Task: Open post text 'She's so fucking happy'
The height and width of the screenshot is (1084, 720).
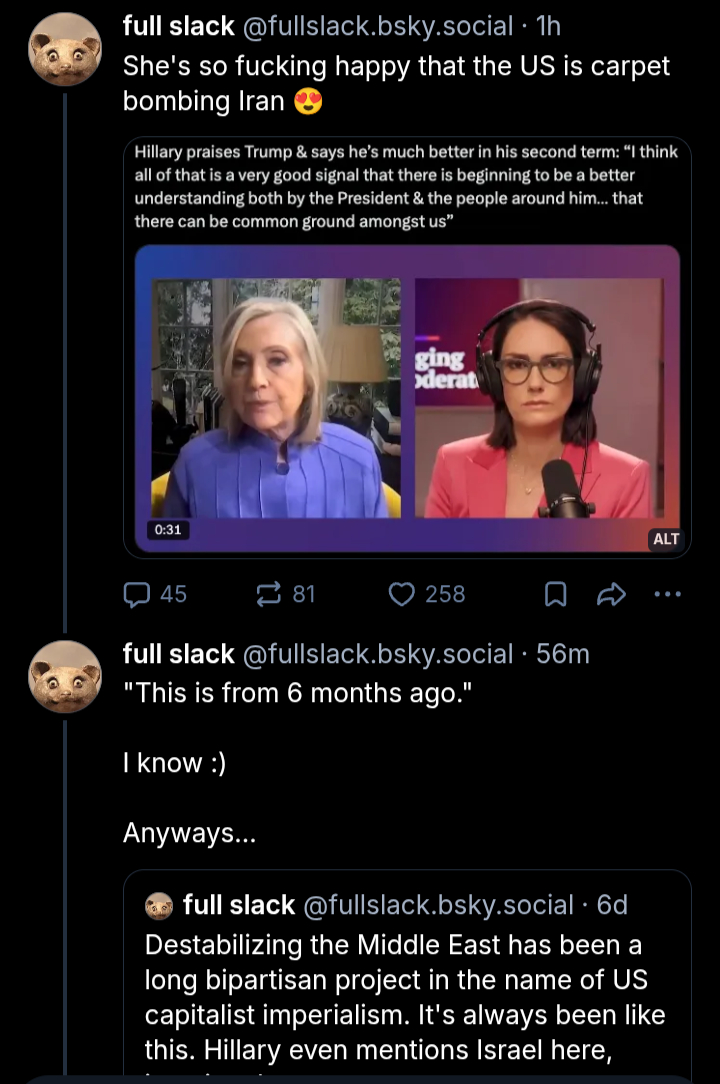Action: coord(396,84)
